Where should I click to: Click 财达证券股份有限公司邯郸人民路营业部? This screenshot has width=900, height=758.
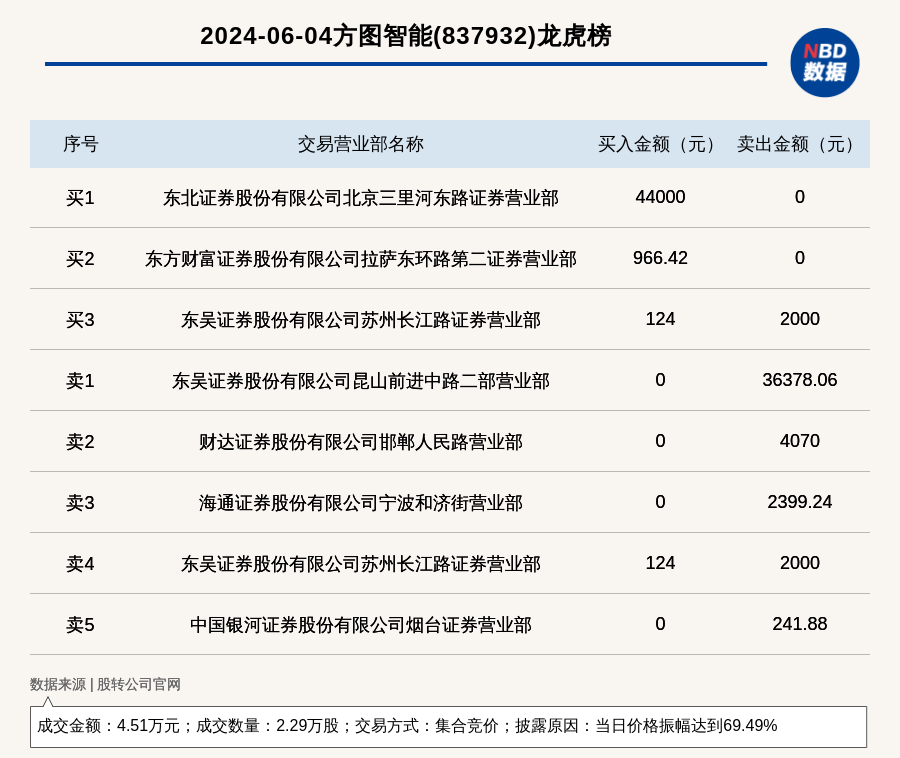click(360, 442)
